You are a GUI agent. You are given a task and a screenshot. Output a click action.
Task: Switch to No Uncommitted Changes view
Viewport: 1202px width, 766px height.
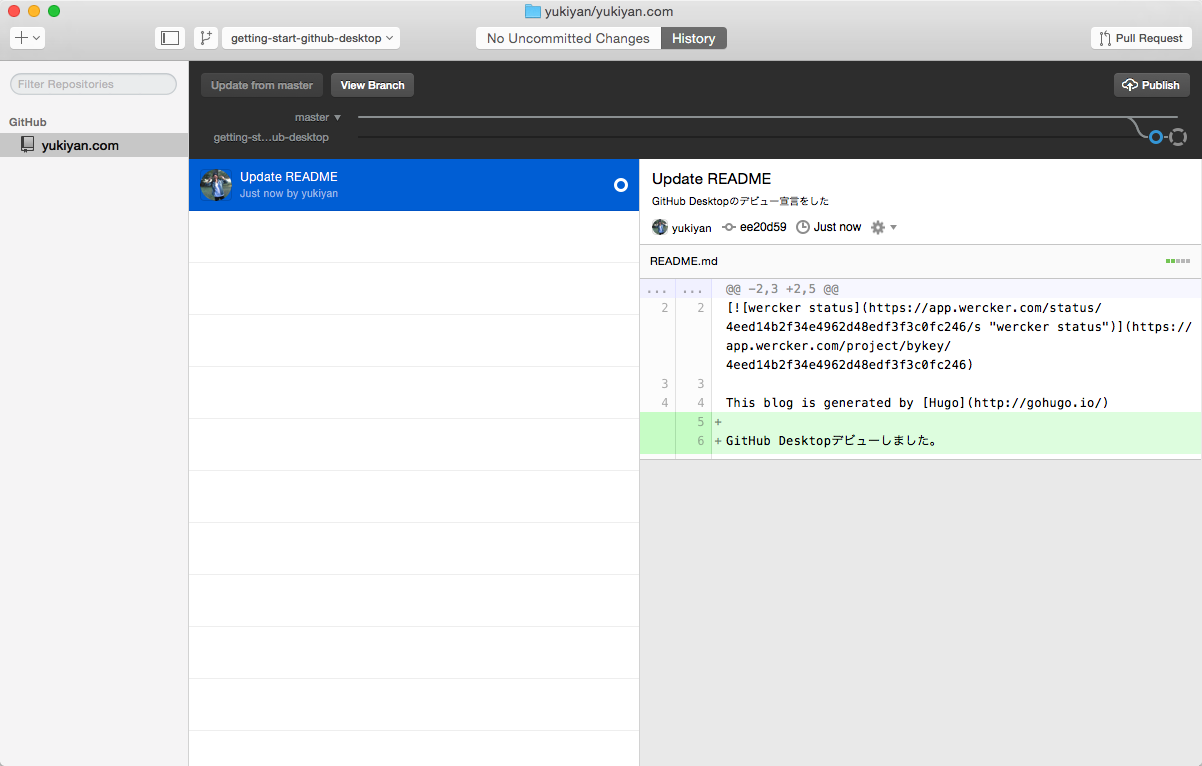tap(567, 38)
